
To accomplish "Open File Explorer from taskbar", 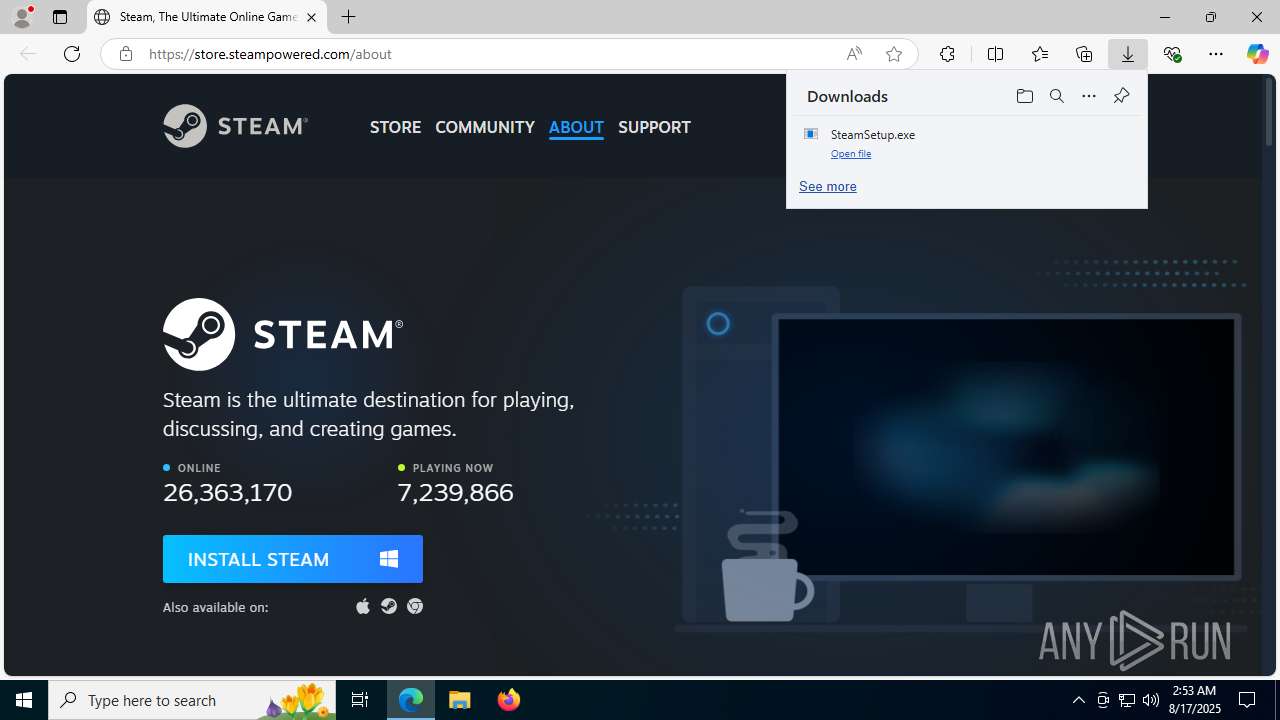I will (460, 700).
